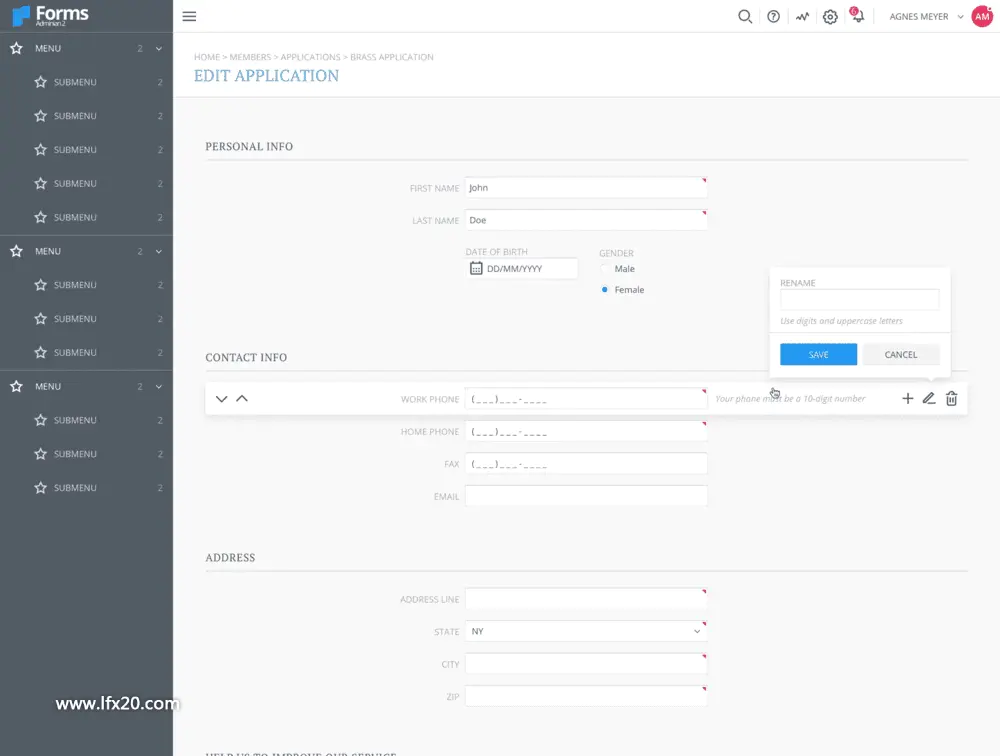Open the State NY dropdown
The width and height of the screenshot is (1000, 756).
click(585, 631)
